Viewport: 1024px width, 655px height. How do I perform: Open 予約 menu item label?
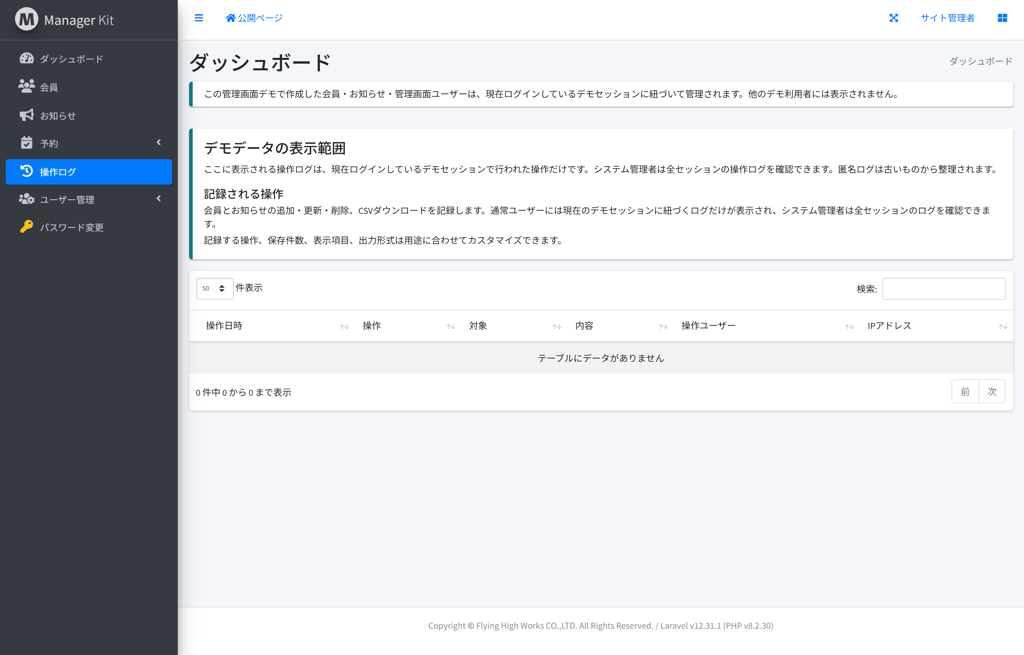pos(49,144)
